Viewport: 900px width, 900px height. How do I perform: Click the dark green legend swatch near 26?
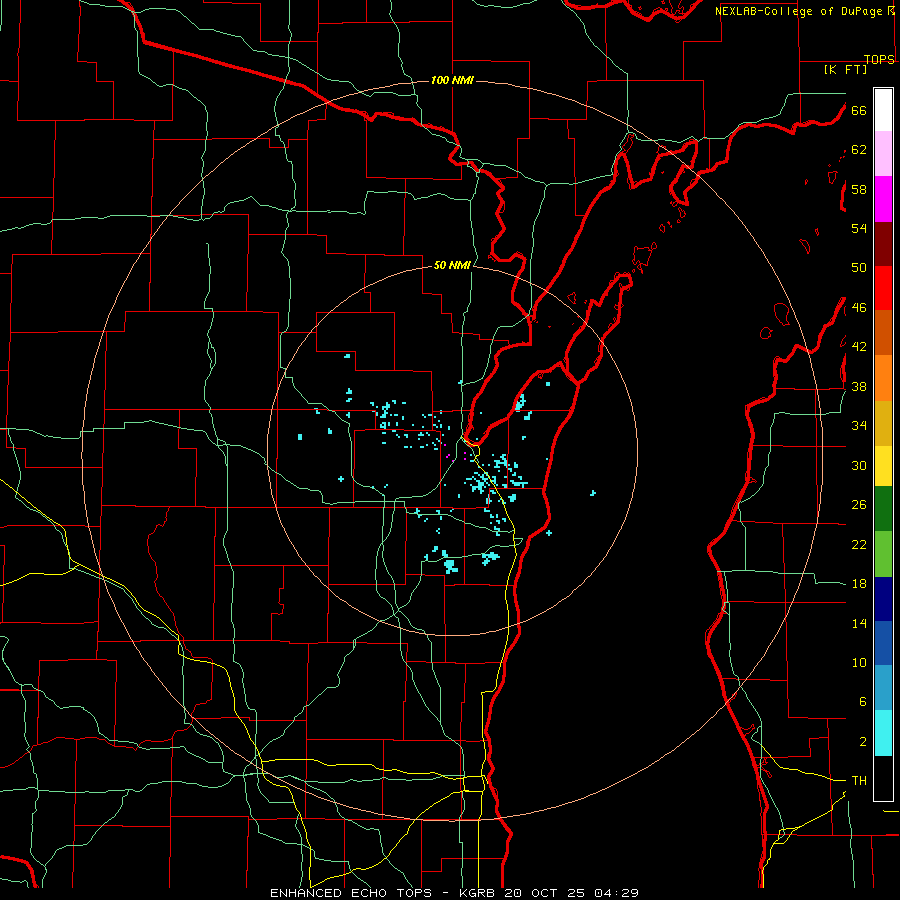click(883, 509)
